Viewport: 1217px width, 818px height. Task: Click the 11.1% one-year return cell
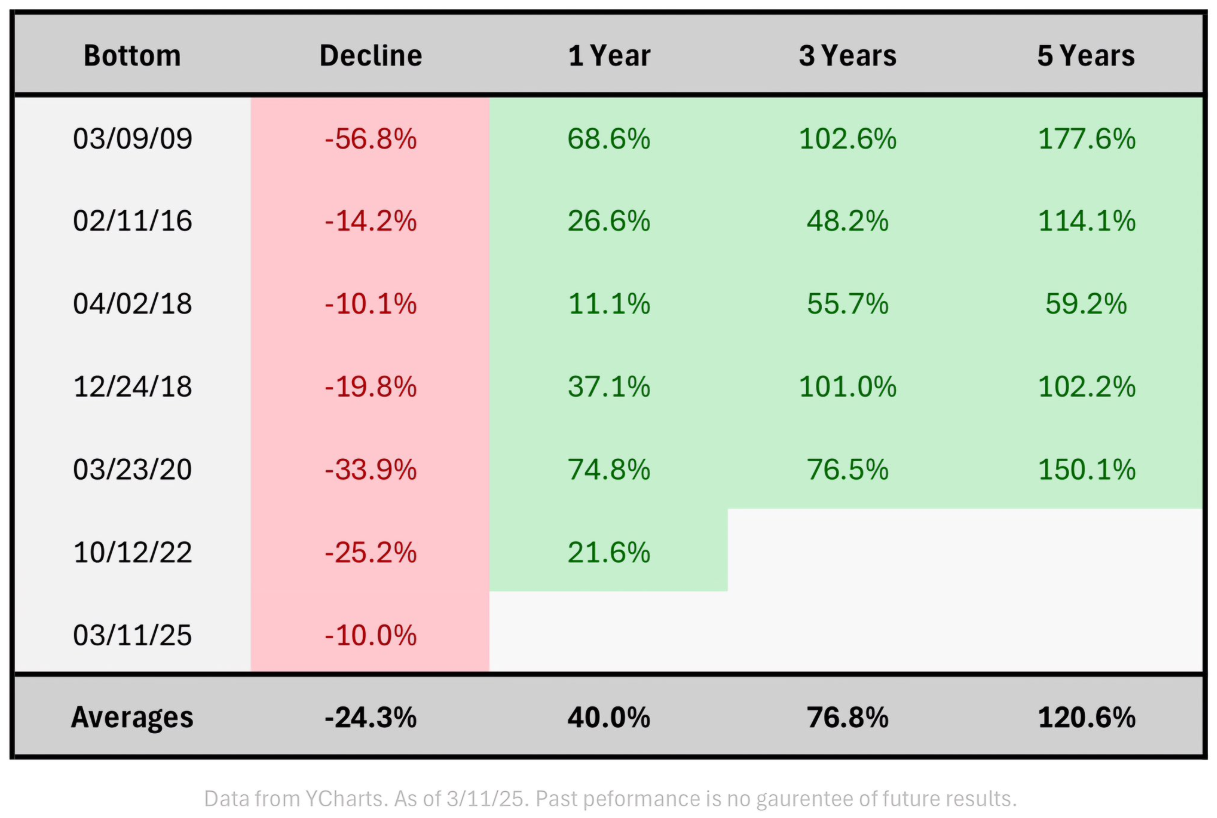(609, 303)
